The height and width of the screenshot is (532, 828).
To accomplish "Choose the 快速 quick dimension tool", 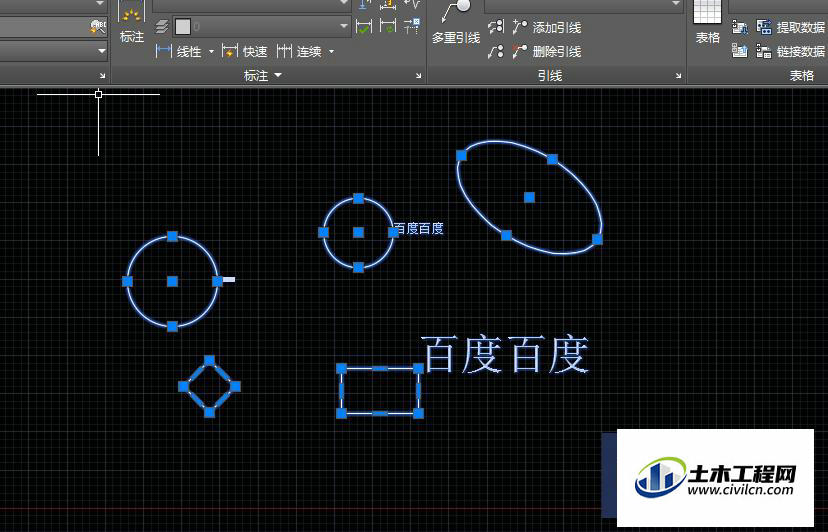I will [x=244, y=51].
